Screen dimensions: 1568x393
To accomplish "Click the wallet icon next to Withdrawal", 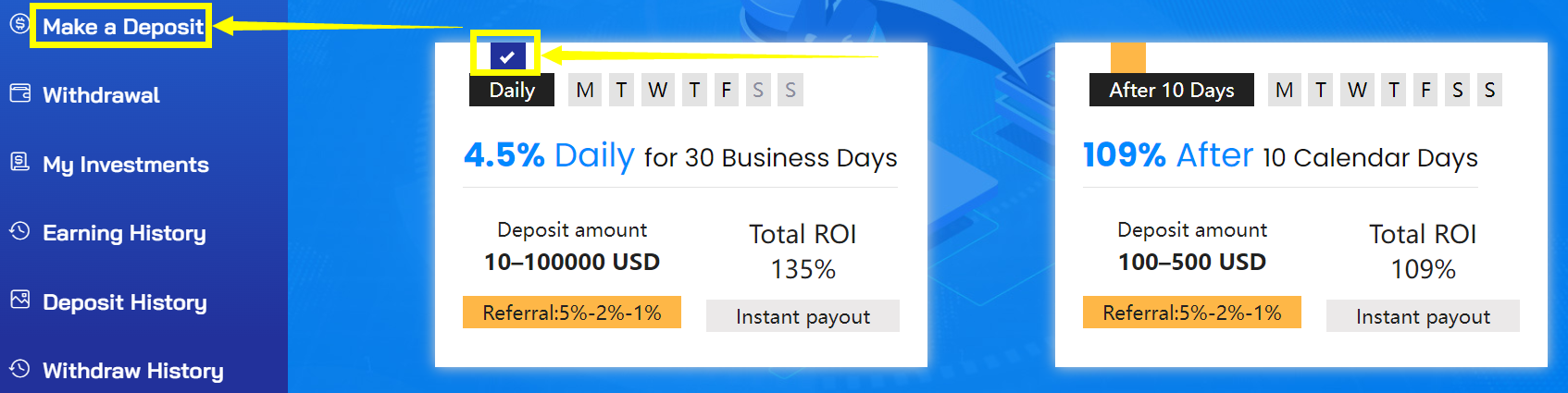I will click(x=19, y=93).
